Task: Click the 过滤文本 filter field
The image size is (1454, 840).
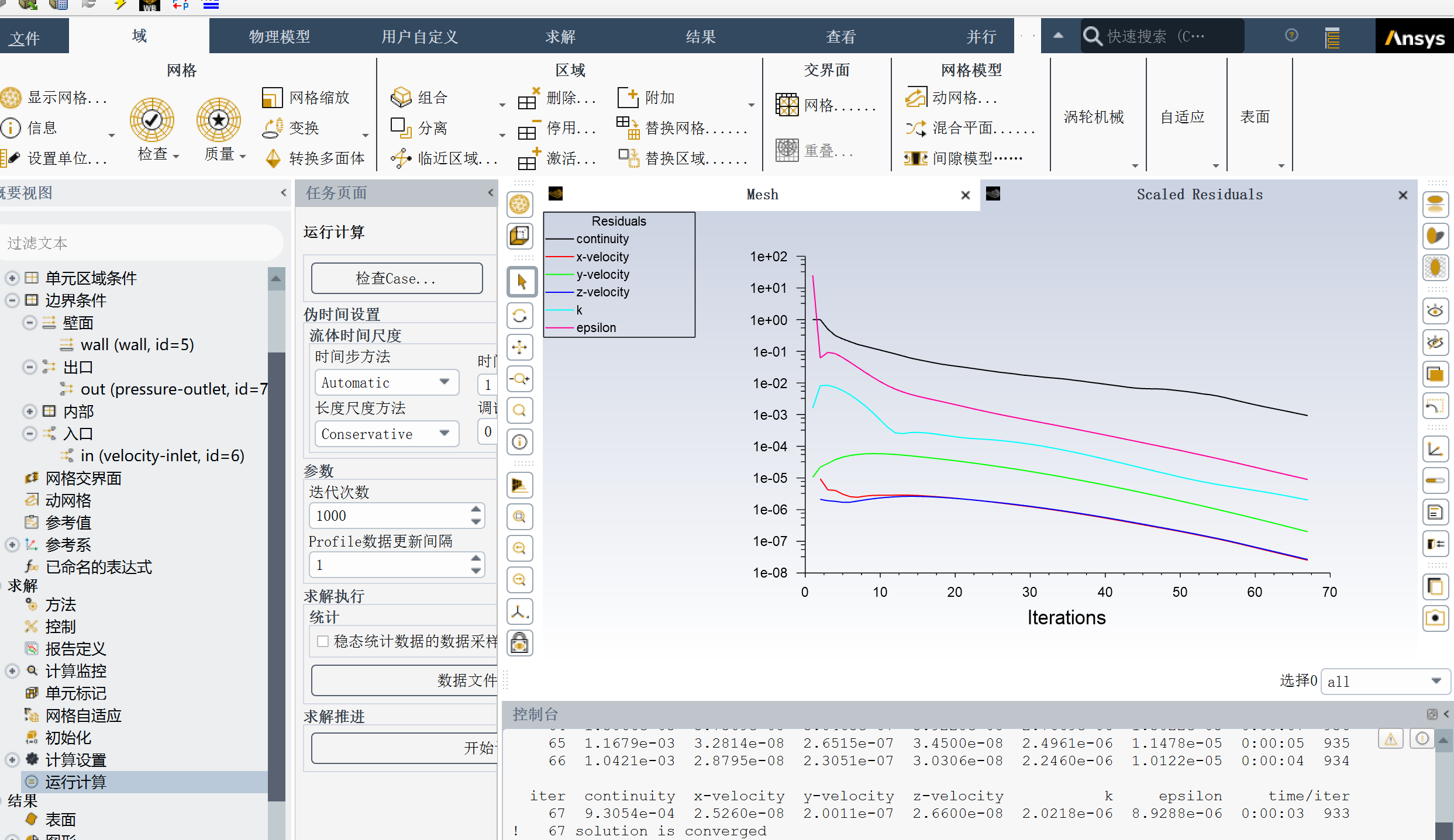Action: 142,243
